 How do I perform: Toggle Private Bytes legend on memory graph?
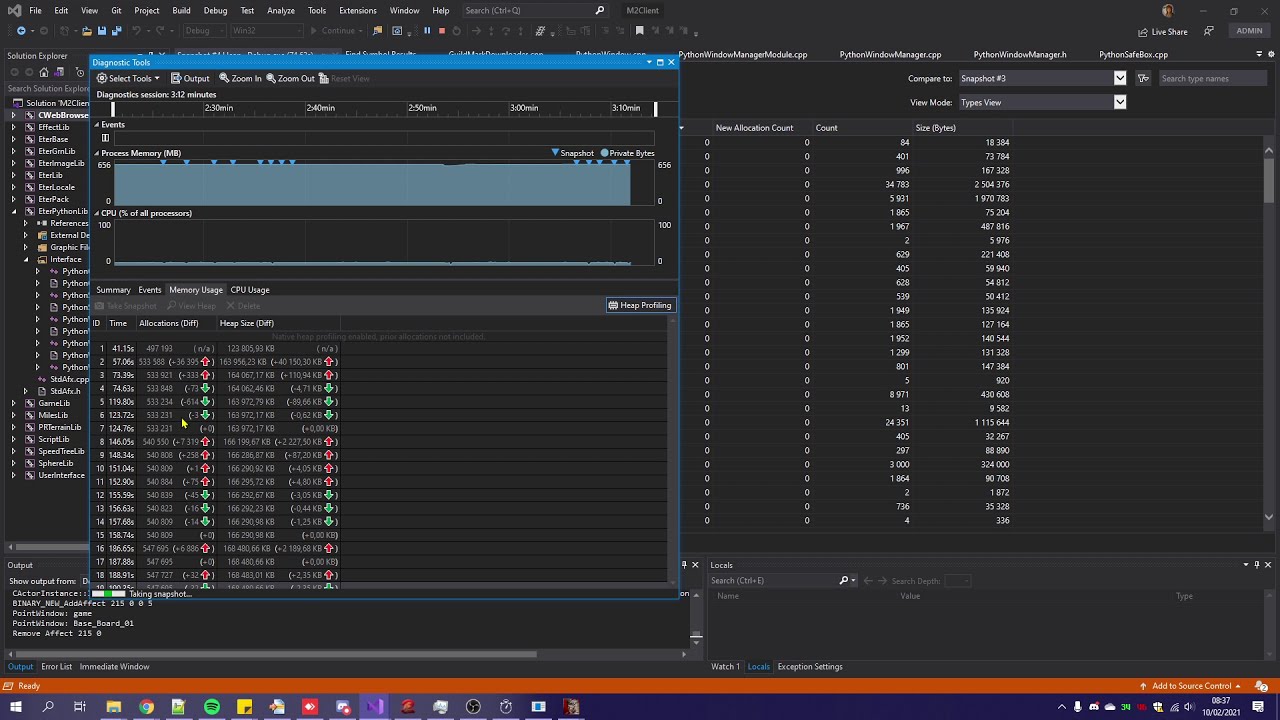coord(627,153)
